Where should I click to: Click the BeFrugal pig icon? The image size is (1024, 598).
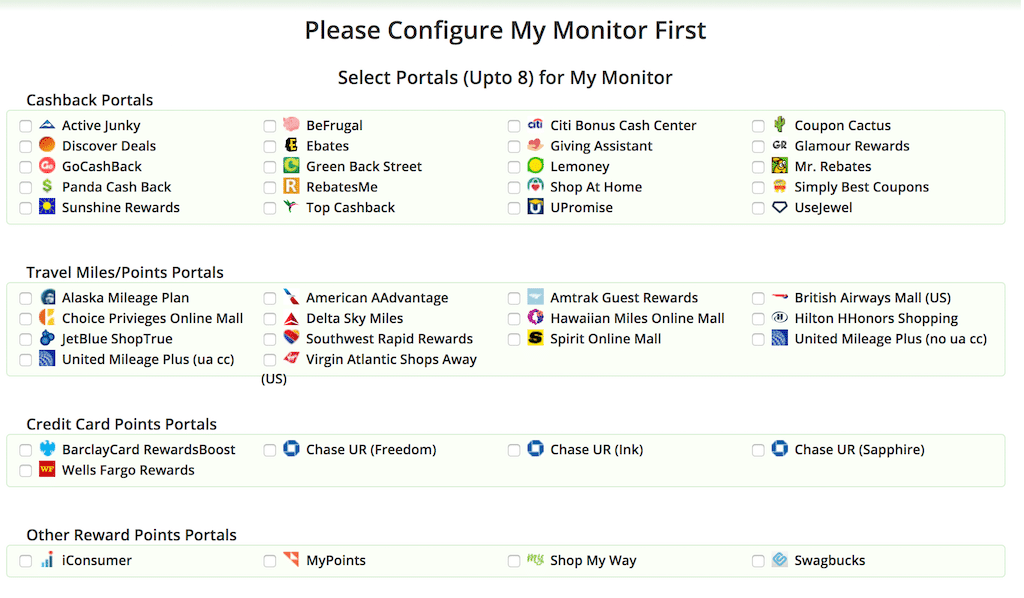291,125
